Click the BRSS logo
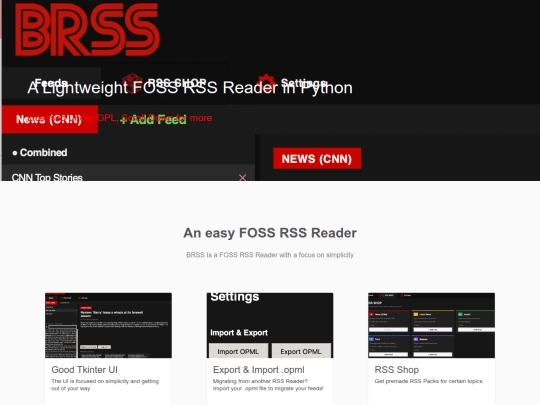Screen dimensions: 540x405 click(87, 30)
